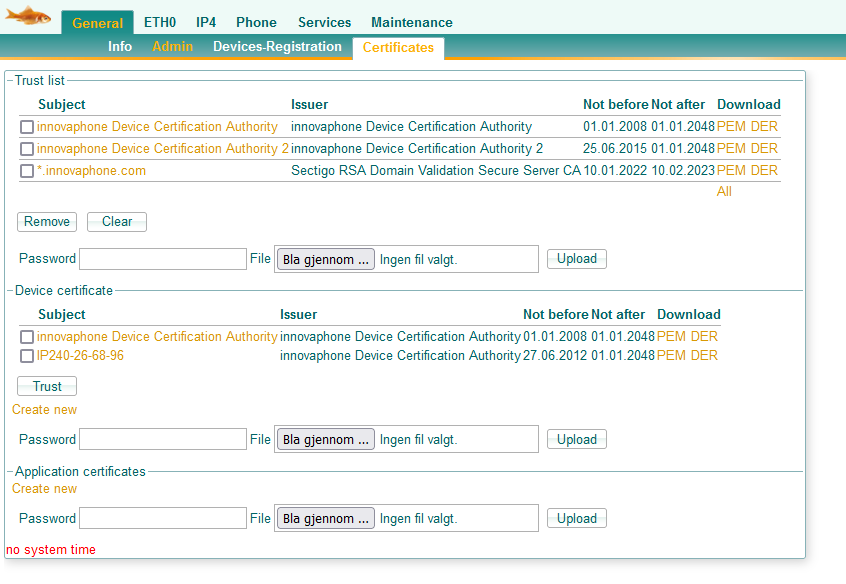Open innovaphone Device Certification Authority 2 link
Screen dimensions: 846x584
(x=163, y=148)
